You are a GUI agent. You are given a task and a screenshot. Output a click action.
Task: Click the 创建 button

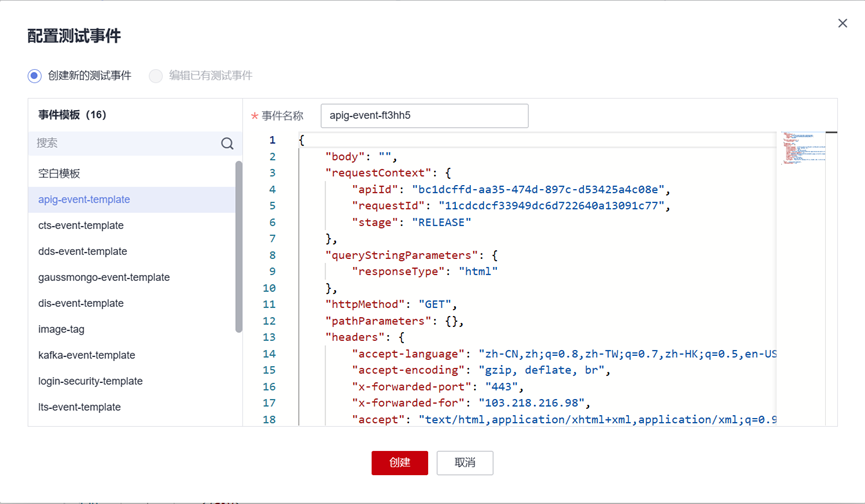pos(399,463)
